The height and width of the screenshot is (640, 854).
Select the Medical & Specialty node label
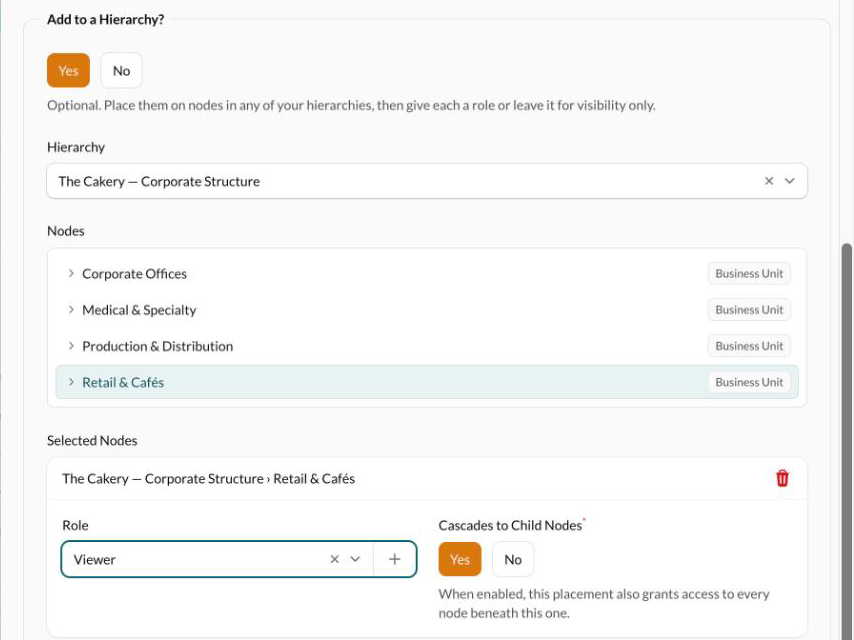tap(139, 310)
